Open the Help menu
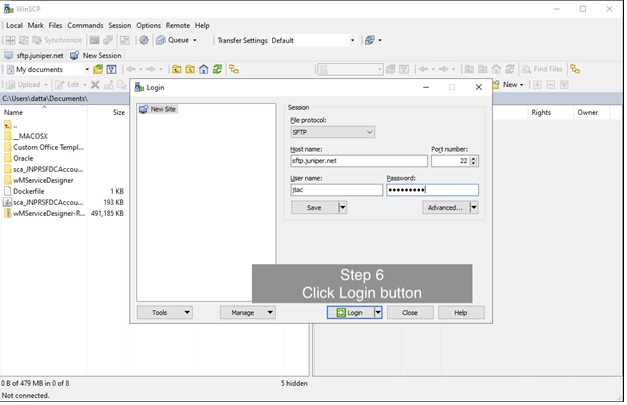Image resolution: width=627 pixels, height=405 pixels. (x=202, y=26)
